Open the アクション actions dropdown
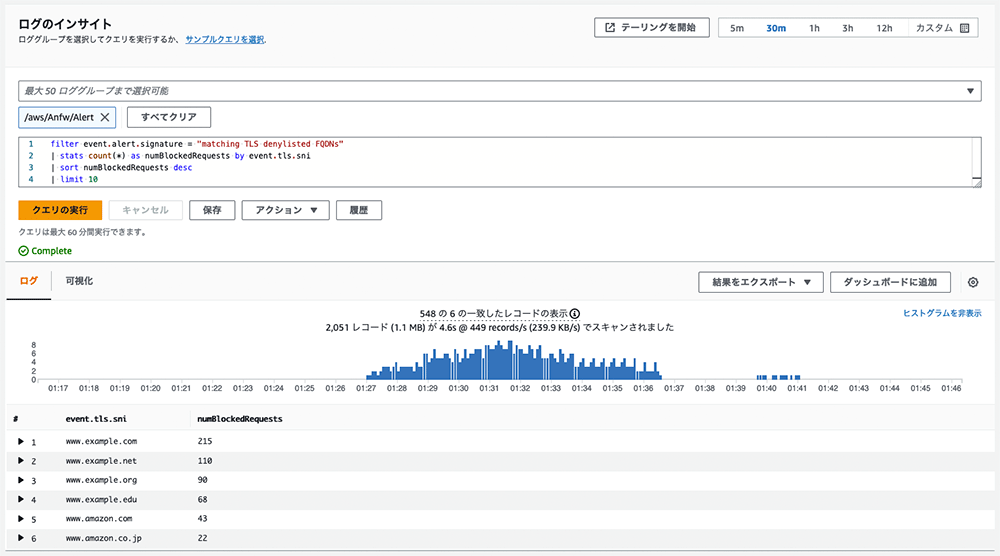This screenshot has width=1000, height=556. click(x=286, y=210)
